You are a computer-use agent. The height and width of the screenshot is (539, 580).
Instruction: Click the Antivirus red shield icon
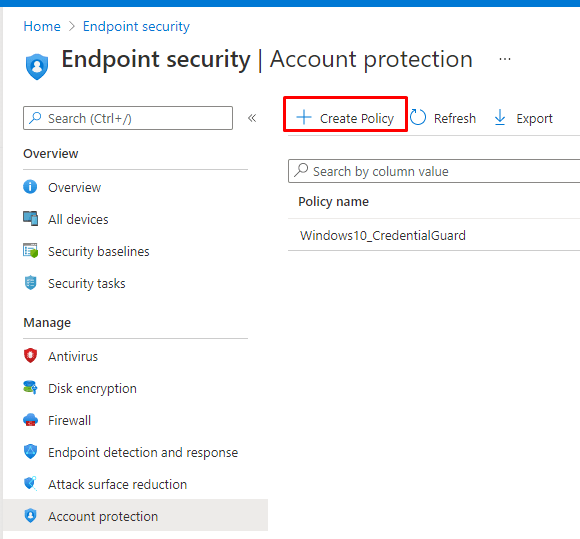(30, 356)
